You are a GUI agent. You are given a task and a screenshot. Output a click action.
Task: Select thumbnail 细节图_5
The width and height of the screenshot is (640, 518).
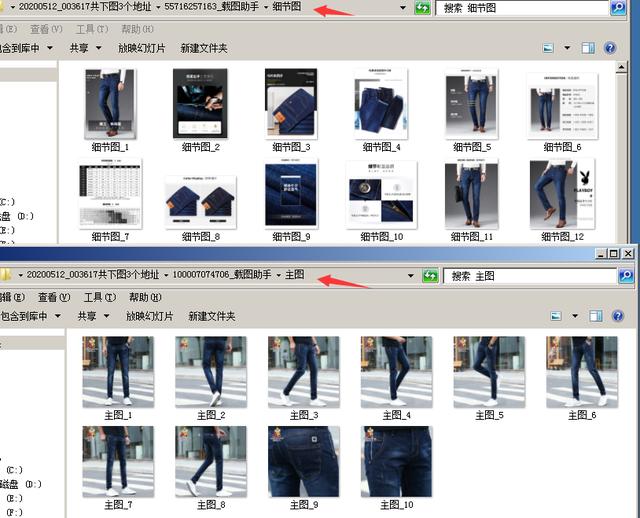pos(472,104)
